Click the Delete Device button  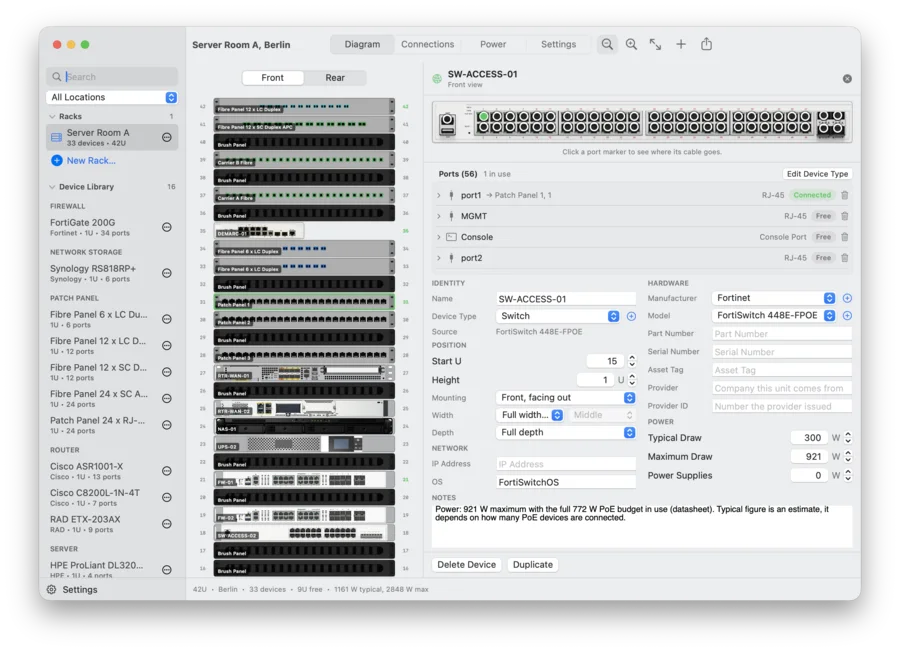pyautogui.click(x=467, y=565)
